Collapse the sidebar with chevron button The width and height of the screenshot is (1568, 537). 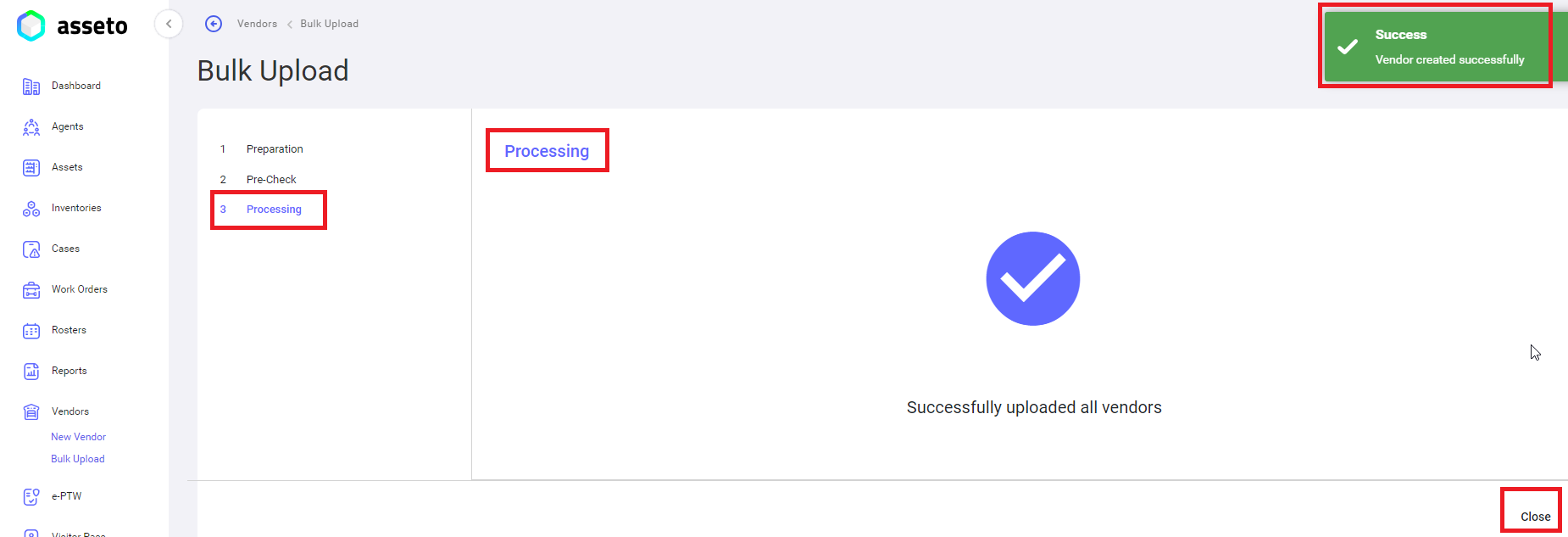[x=169, y=24]
